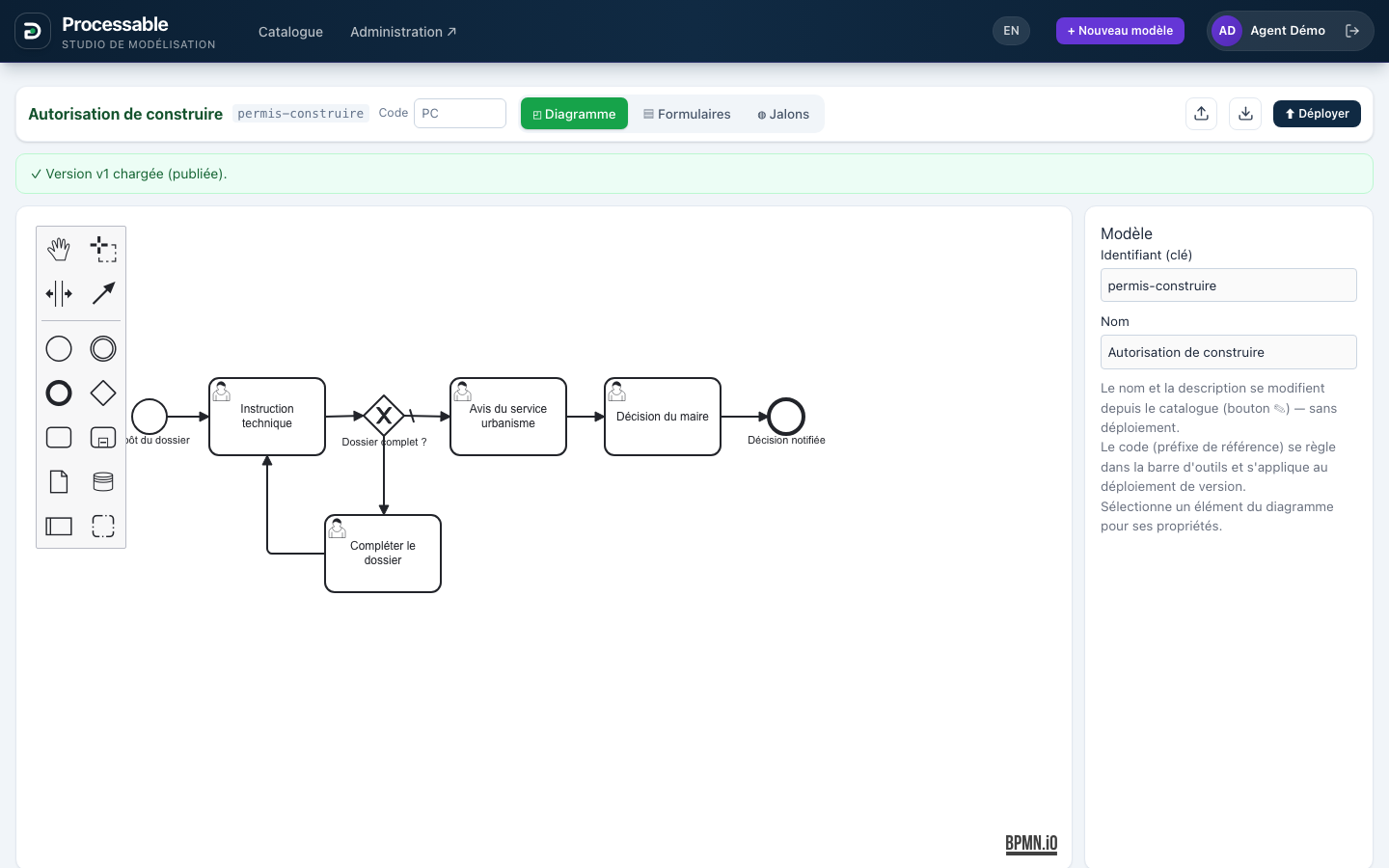The image size is (1389, 868).
Task: Select the start event circle in diagram
Action: tap(150, 417)
